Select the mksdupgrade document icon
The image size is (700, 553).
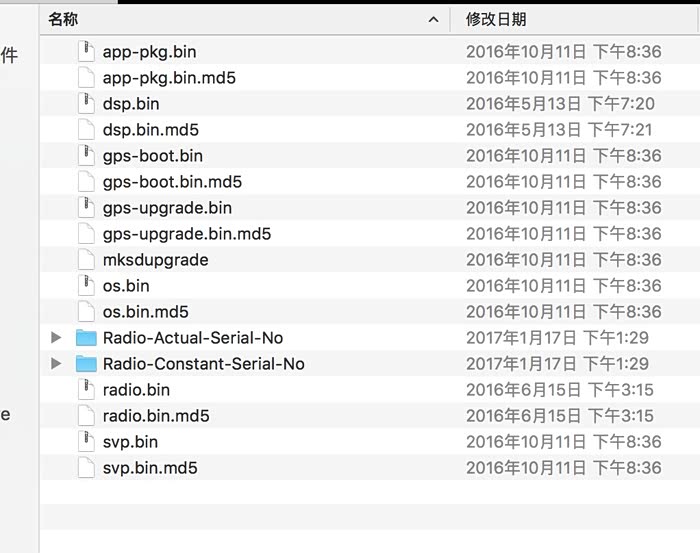coord(86,260)
